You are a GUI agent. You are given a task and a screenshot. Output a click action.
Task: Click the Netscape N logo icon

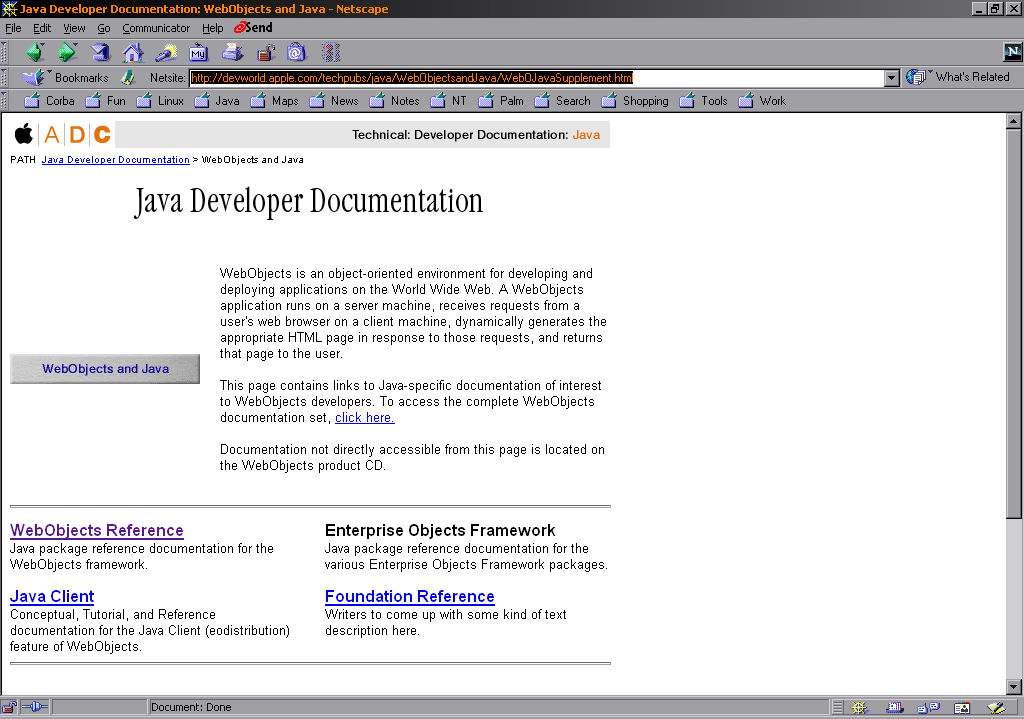[1012, 52]
